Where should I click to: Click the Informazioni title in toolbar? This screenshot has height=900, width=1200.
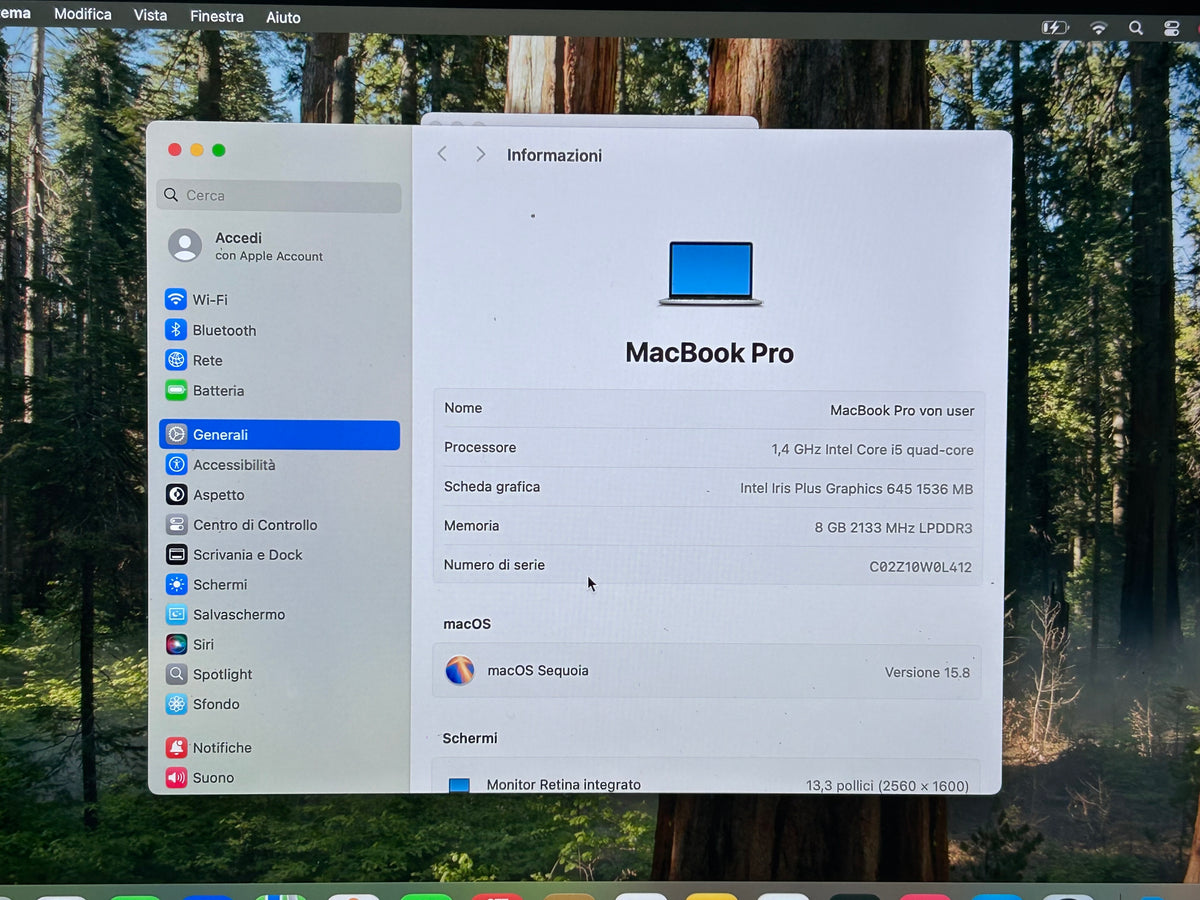point(554,155)
